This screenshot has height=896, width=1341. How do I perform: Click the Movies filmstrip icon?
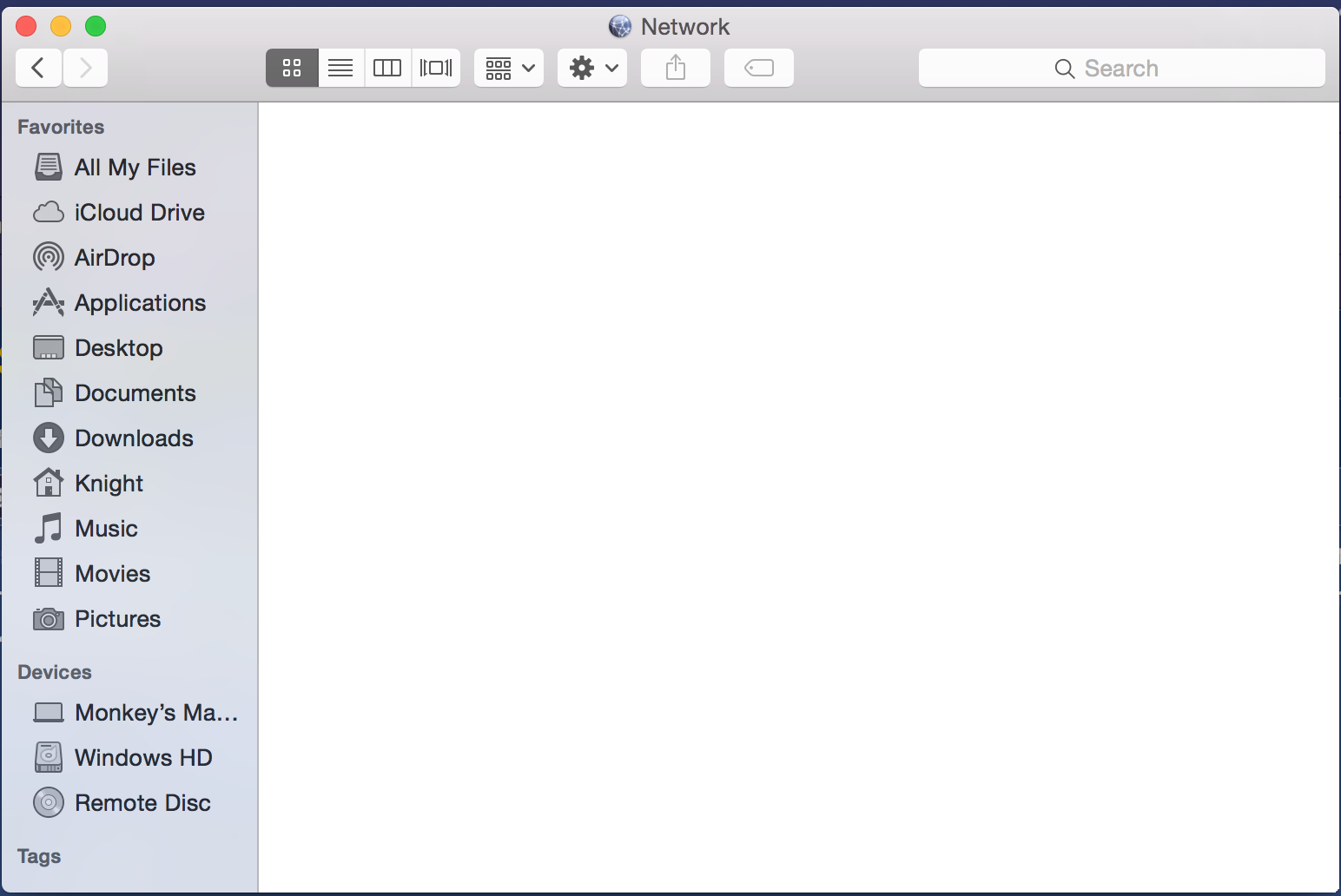pos(49,573)
